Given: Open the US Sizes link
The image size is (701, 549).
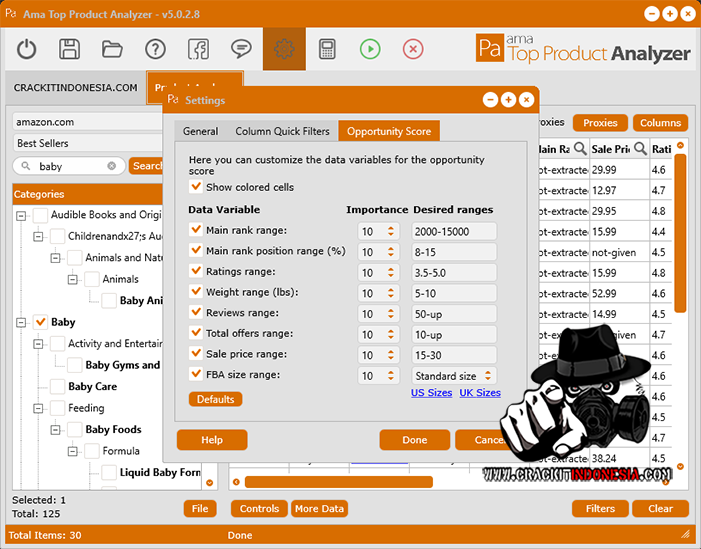Looking at the screenshot, I should pos(431,393).
